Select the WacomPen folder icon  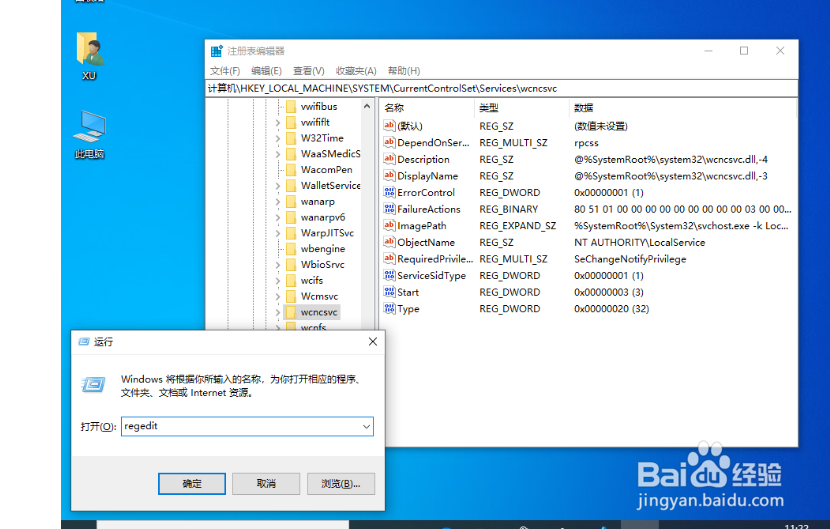point(291,169)
